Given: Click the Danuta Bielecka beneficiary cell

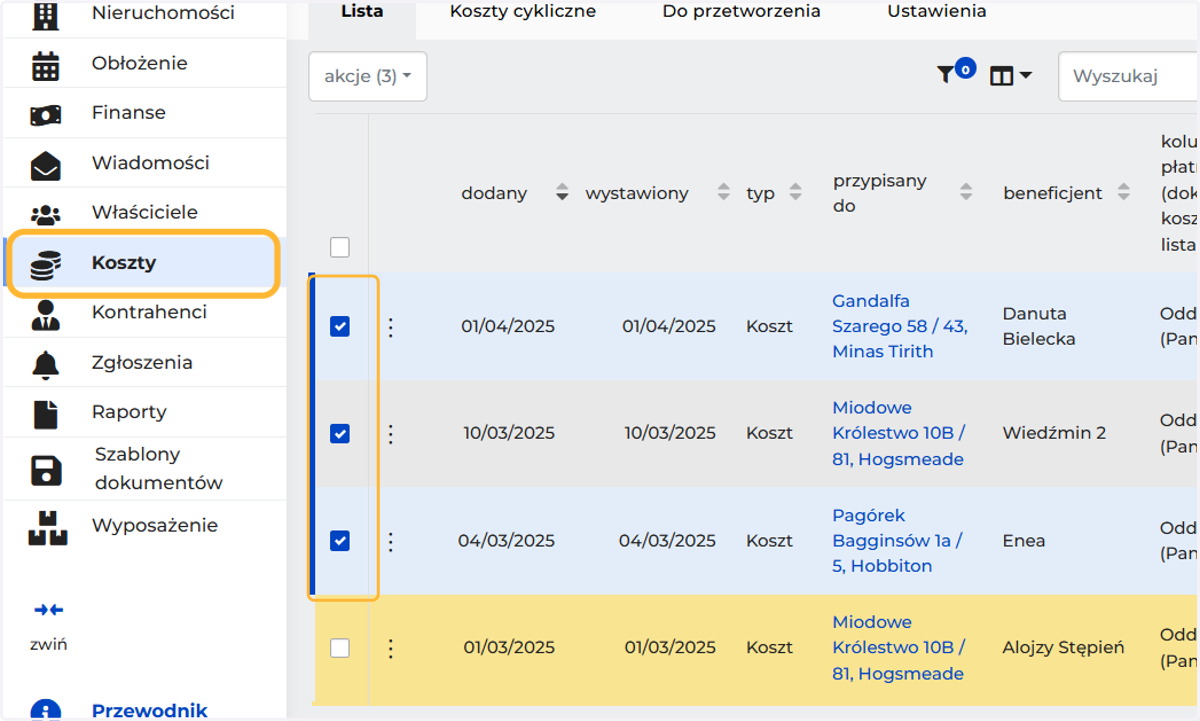Looking at the screenshot, I should (x=1039, y=326).
